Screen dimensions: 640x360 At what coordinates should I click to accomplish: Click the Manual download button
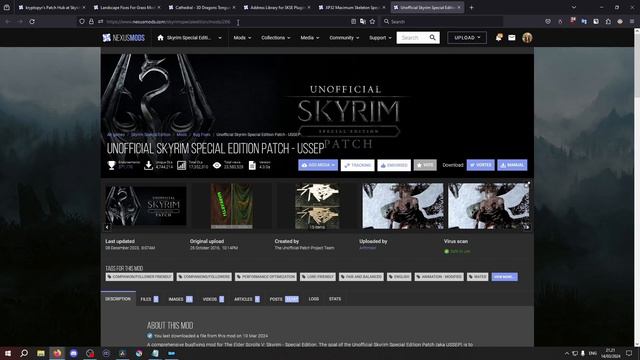click(512, 165)
